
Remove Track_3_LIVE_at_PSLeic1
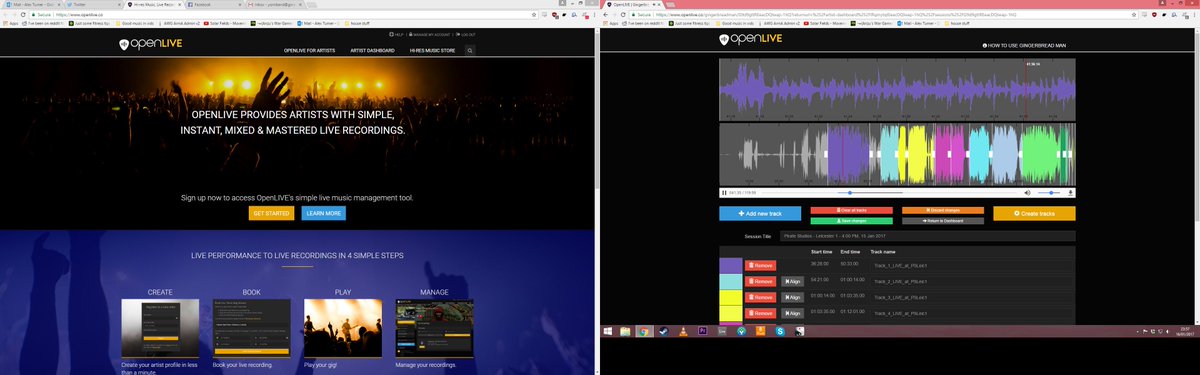click(761, 297)
